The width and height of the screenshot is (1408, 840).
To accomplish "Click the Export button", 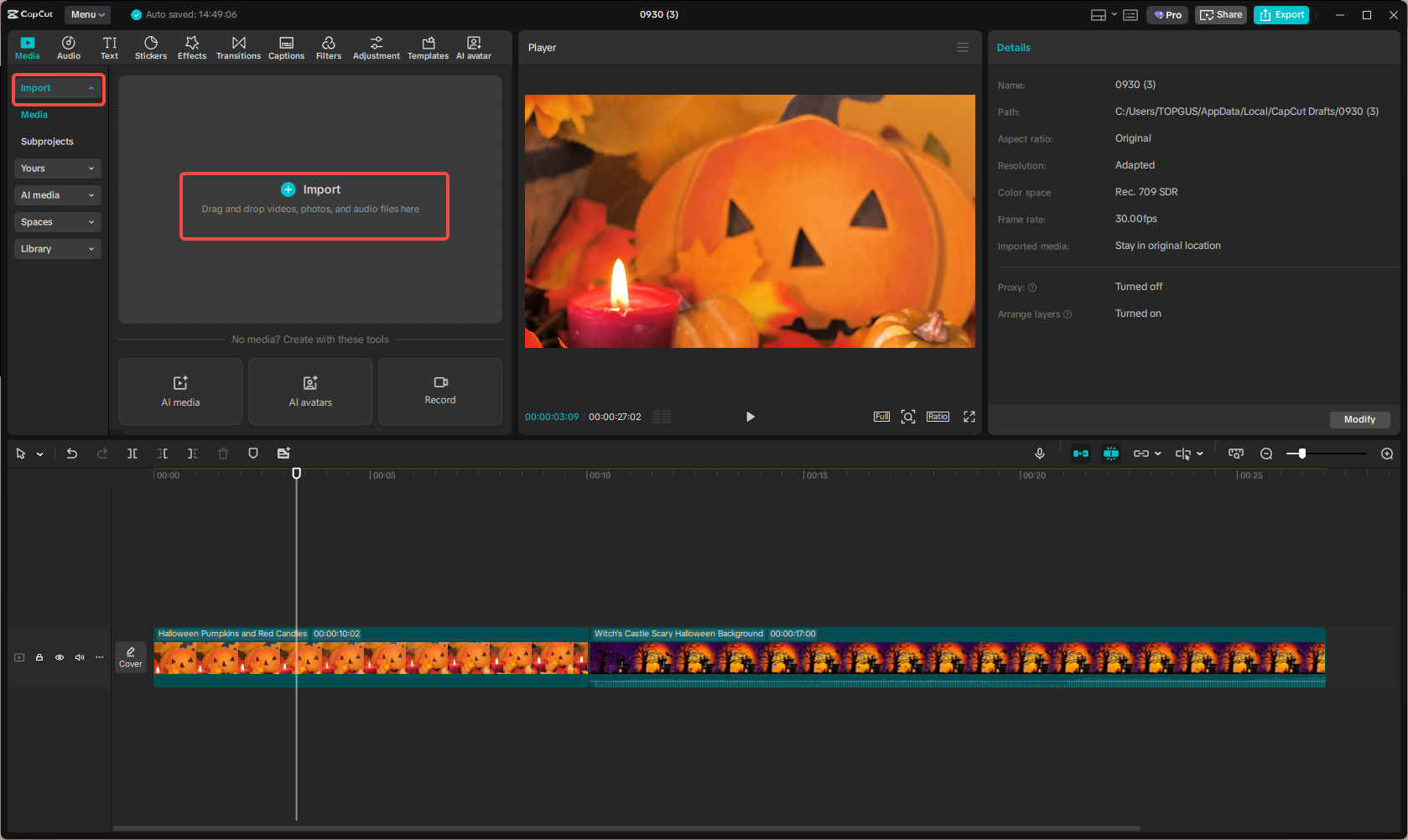I will [x=1281, y=14].
